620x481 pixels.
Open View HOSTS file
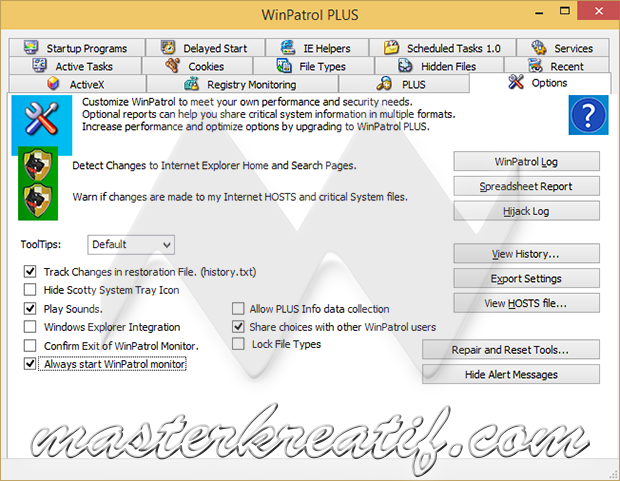[526, 303]
